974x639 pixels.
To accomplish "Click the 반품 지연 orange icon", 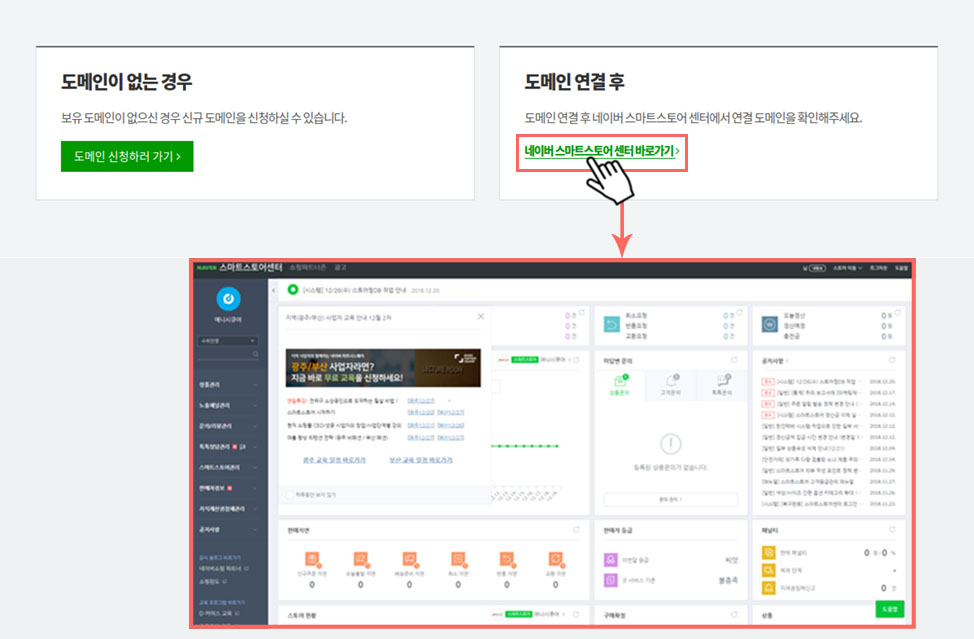I will pyautogui.click(x=507, y=560).
